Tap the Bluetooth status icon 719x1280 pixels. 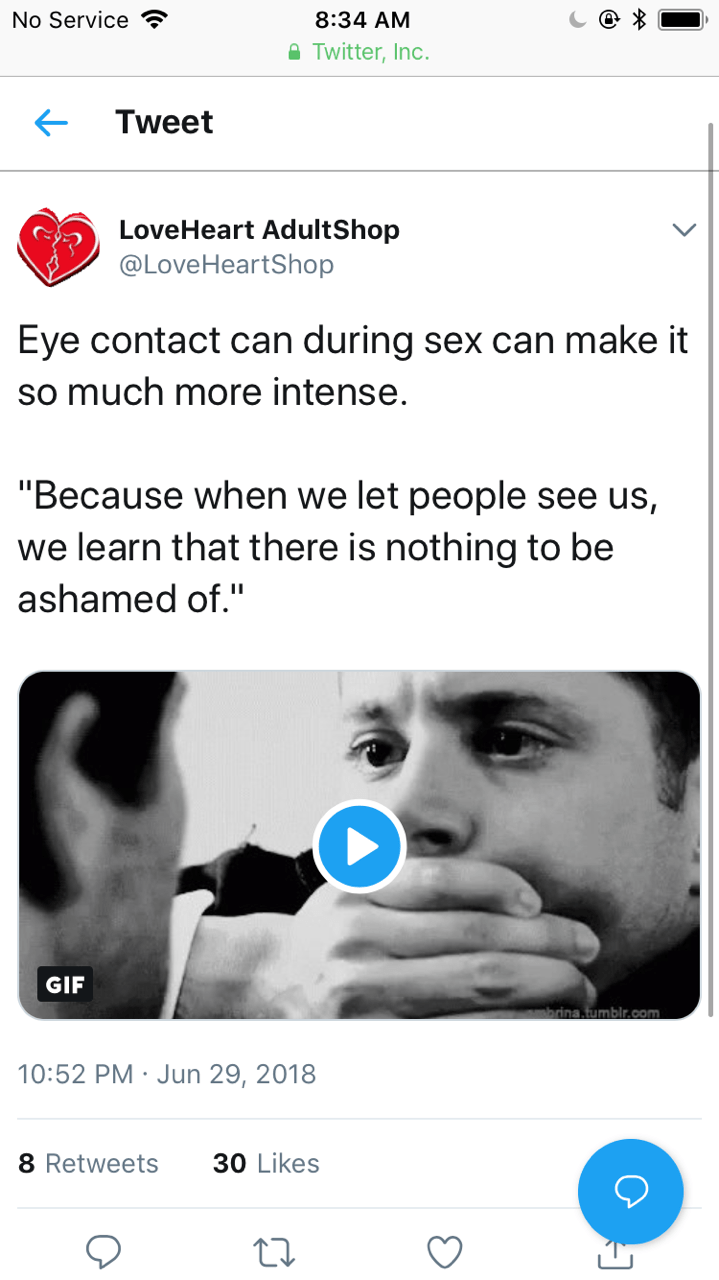coord(640,19)
